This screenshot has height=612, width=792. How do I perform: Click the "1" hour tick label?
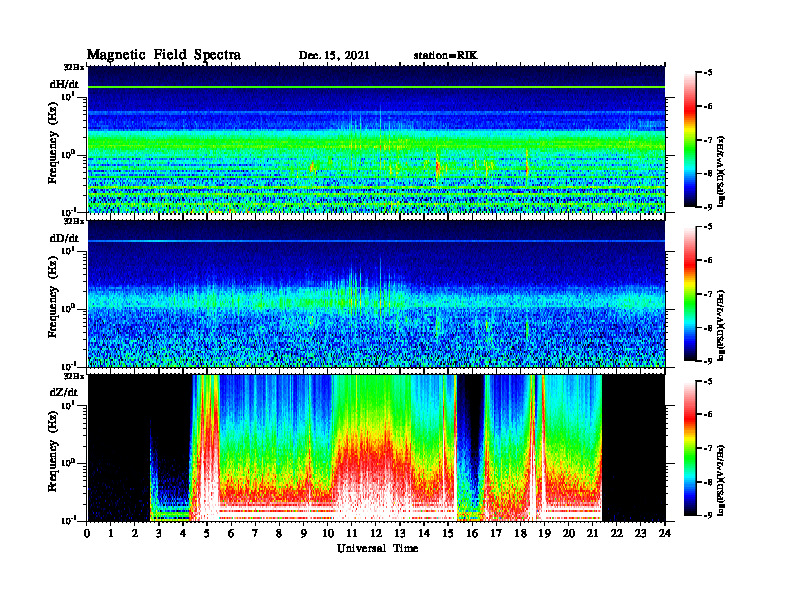tap(111, 534)
